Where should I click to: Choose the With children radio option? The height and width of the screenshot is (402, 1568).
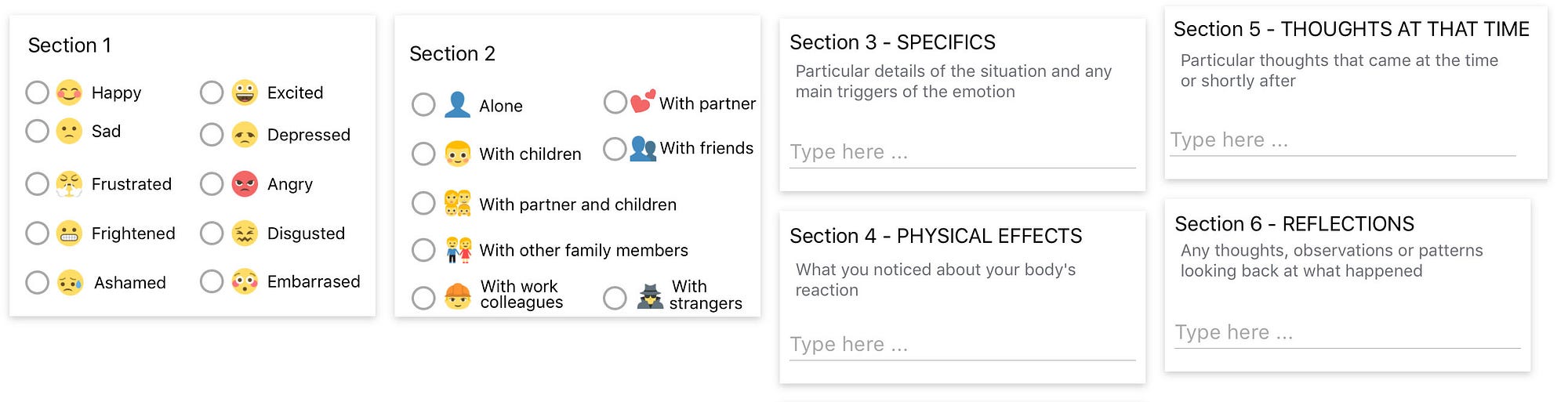(x=423, y=154)
